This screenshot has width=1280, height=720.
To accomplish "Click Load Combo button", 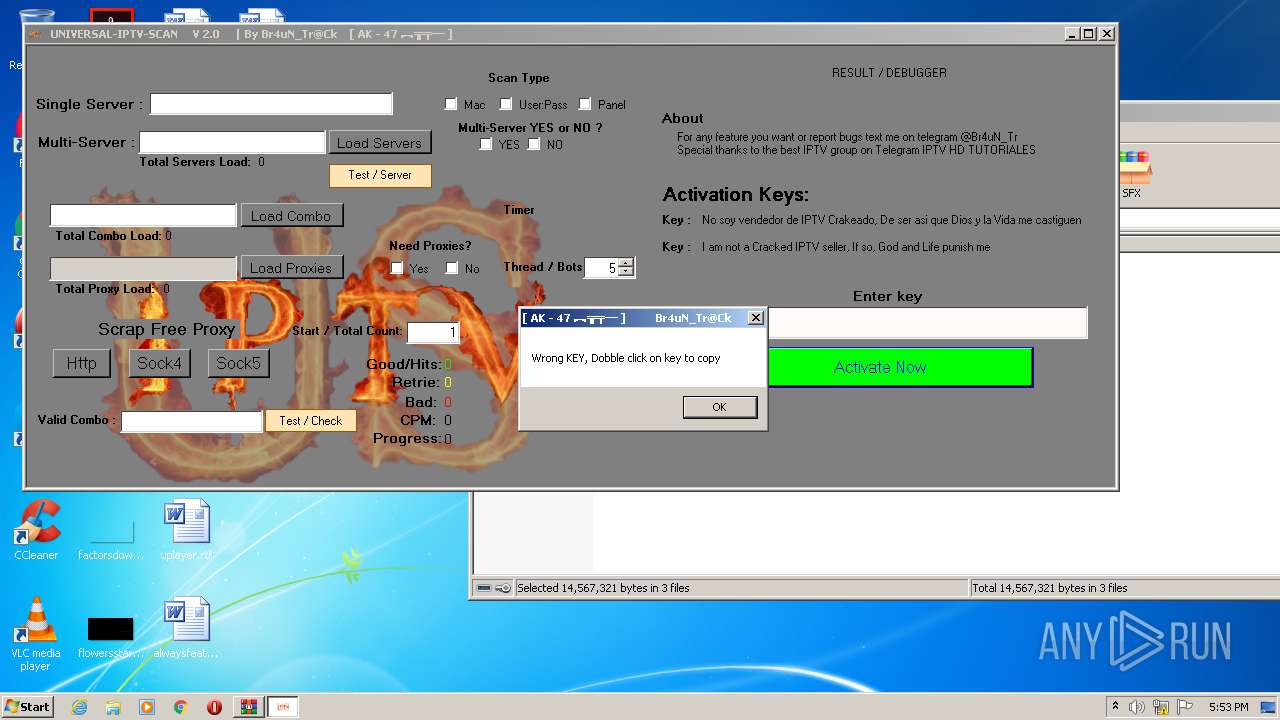I will [291, 216].
